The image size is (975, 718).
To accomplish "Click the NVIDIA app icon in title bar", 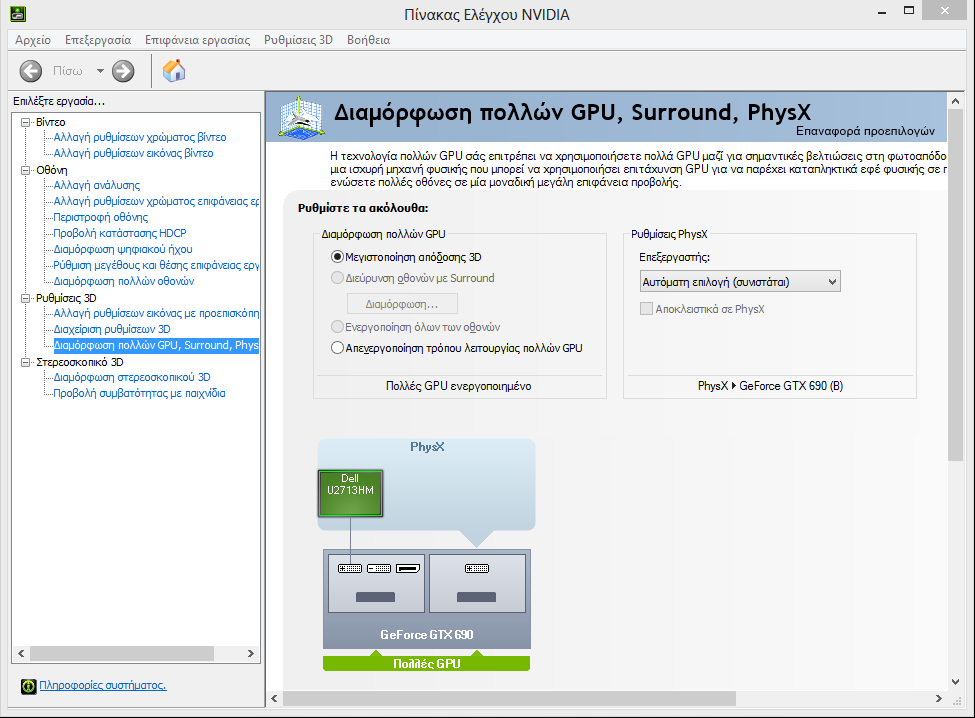I will point(18,13).
